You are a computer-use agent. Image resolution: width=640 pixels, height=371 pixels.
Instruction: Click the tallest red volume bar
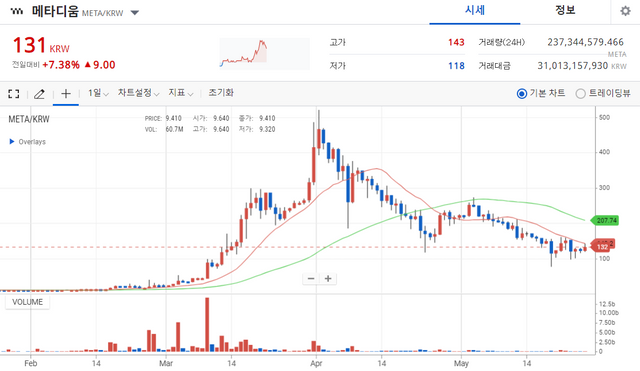click(207, 324)
